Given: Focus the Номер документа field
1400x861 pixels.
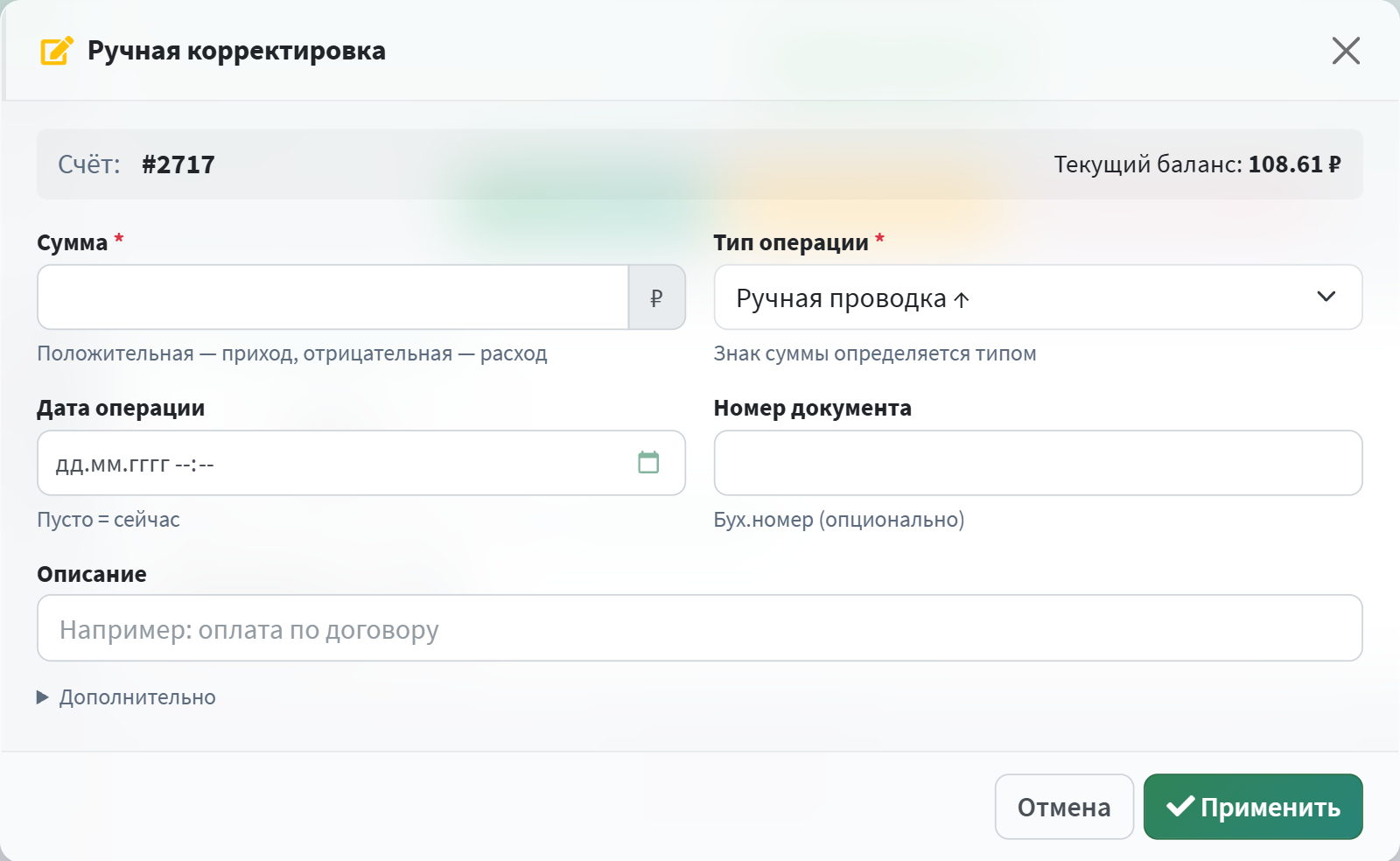Looking at the screenshot, I should tap(1038, 463).
